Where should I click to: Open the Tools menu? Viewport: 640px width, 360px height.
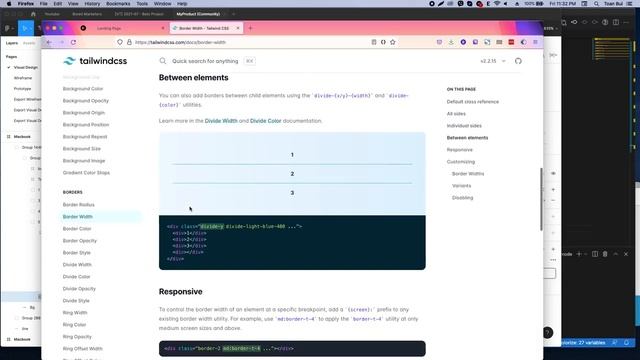click(142, 4)
